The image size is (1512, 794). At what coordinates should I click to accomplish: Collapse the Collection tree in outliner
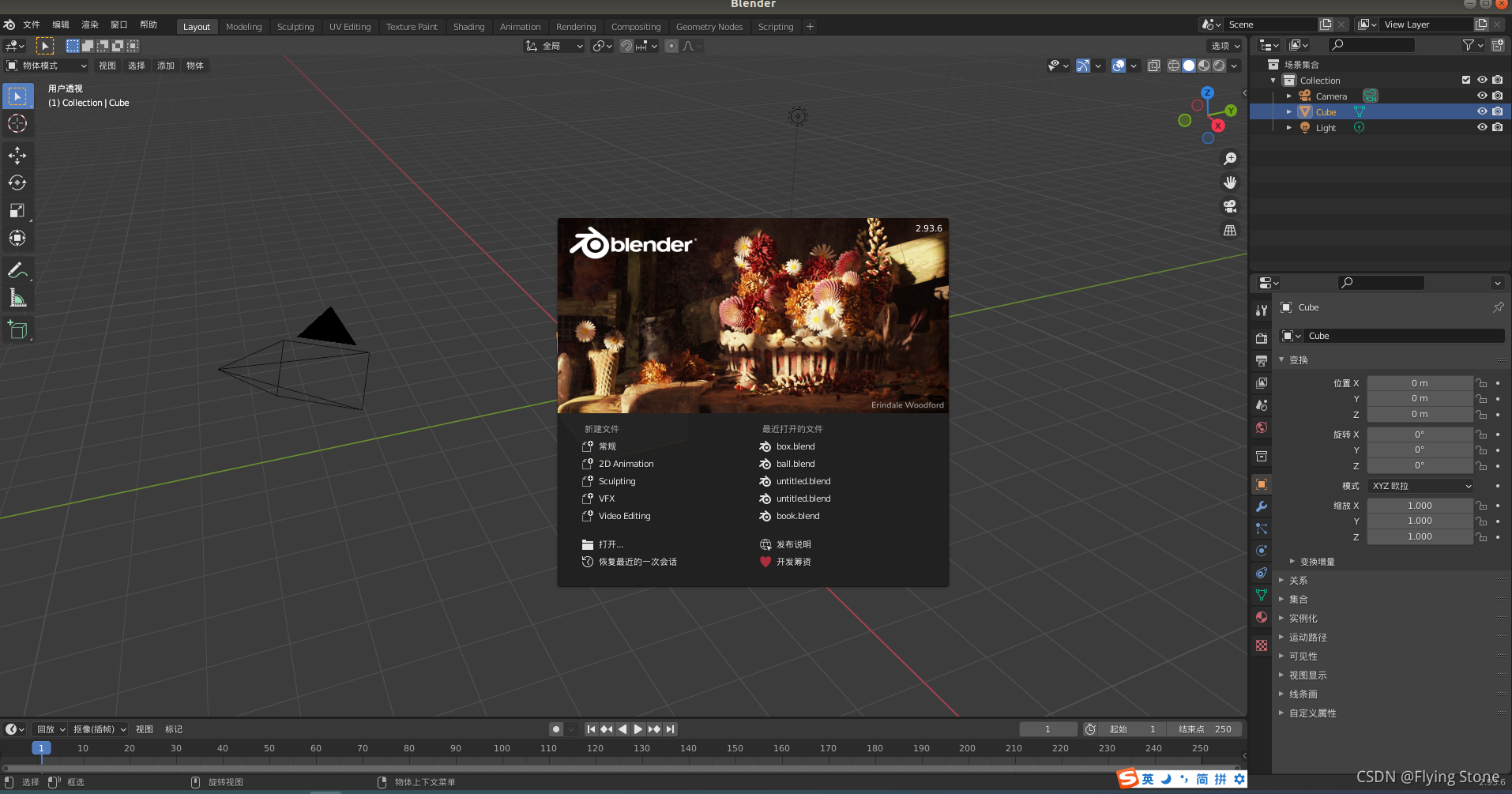coord(1273,80)
